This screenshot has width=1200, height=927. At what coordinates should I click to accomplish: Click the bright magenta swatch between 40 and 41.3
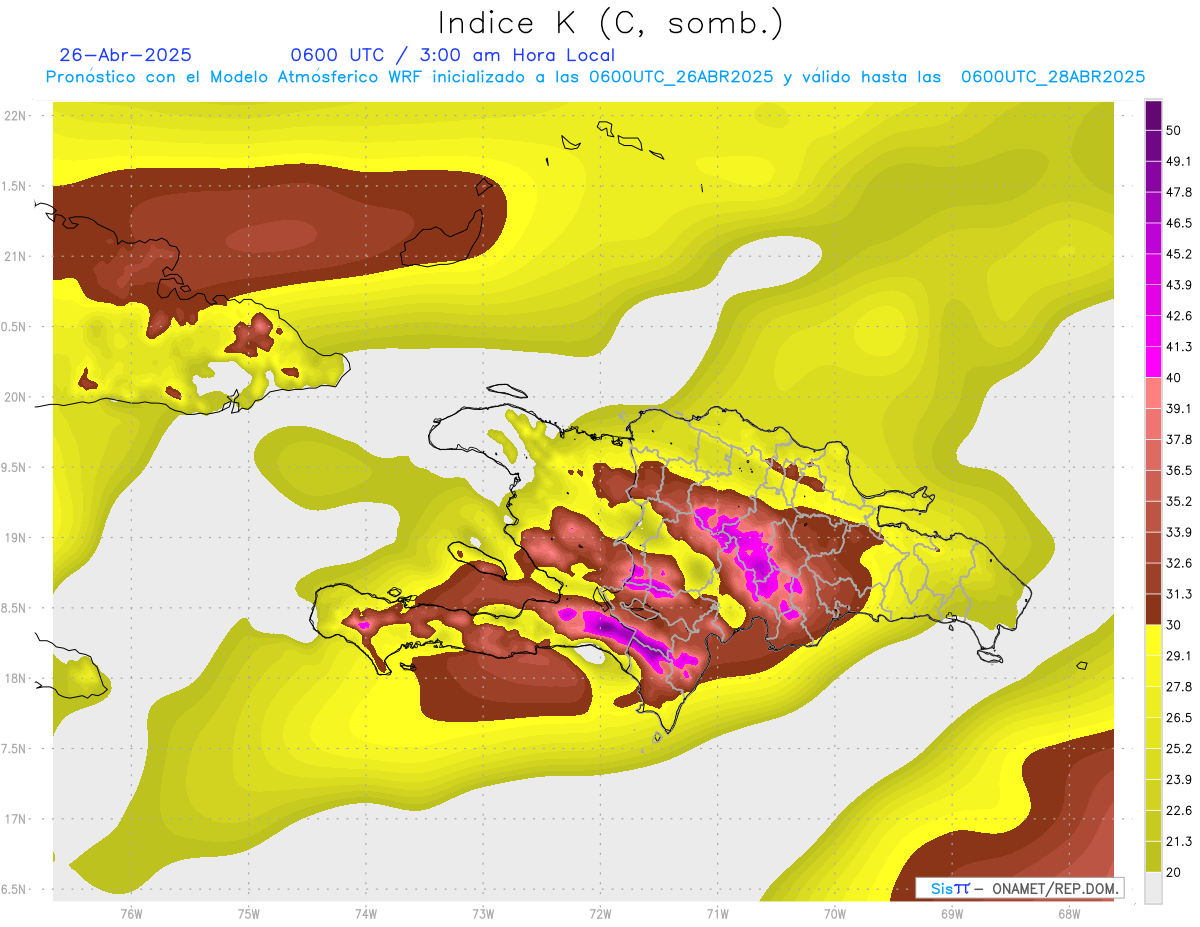coord(1153,362)
